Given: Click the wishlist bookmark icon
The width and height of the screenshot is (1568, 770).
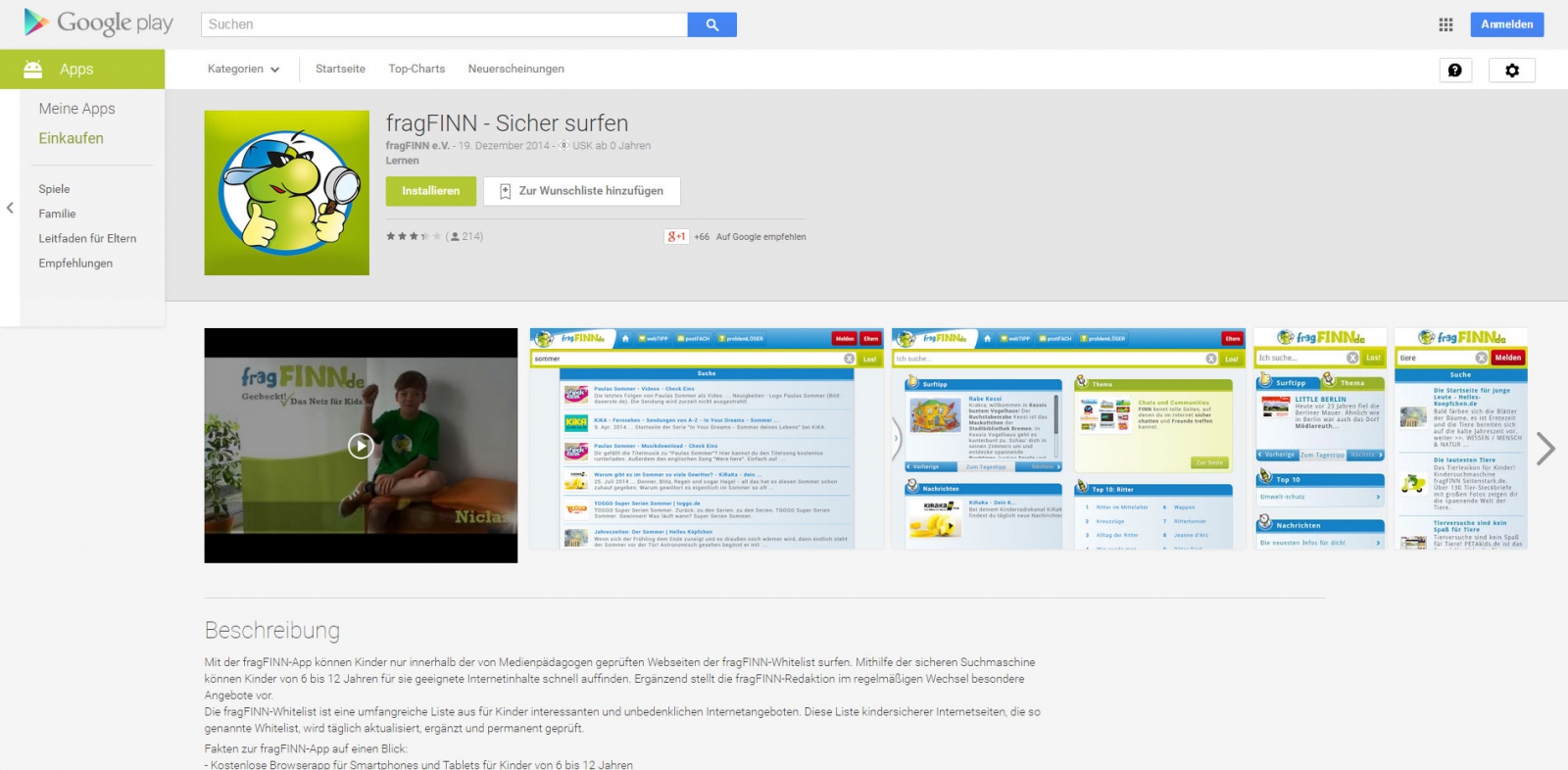Looking at the screenshot, I should tap(505, 191).
